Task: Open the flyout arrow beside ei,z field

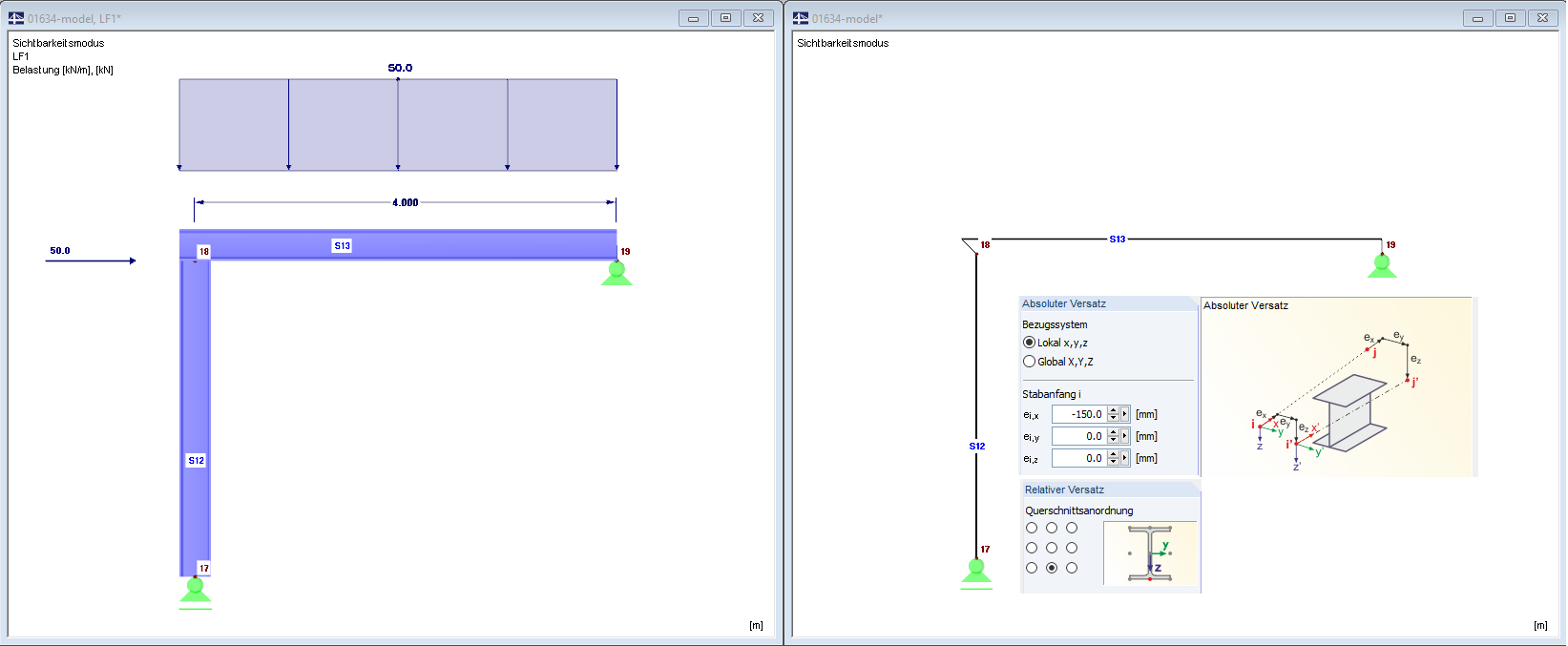Action: (1124, 458)
